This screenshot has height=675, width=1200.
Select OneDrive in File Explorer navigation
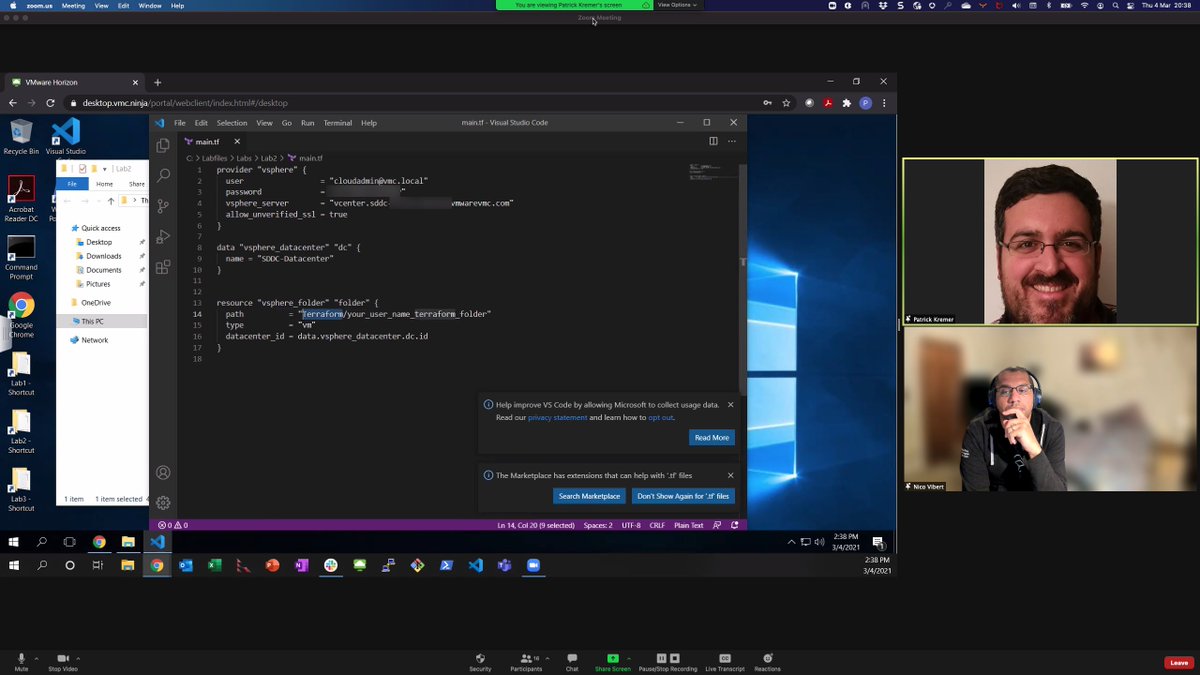[x=96, y=302]
